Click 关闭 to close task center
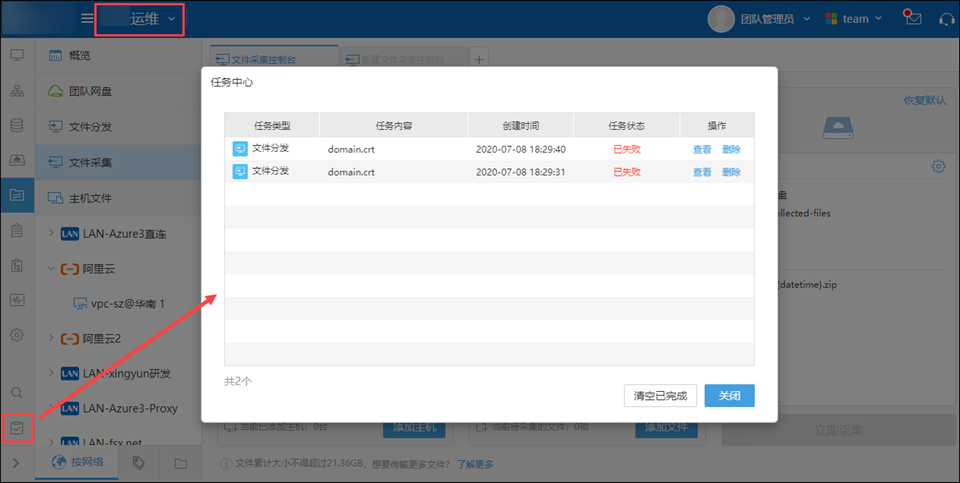960x483 pixels. (x=729, y=396)
